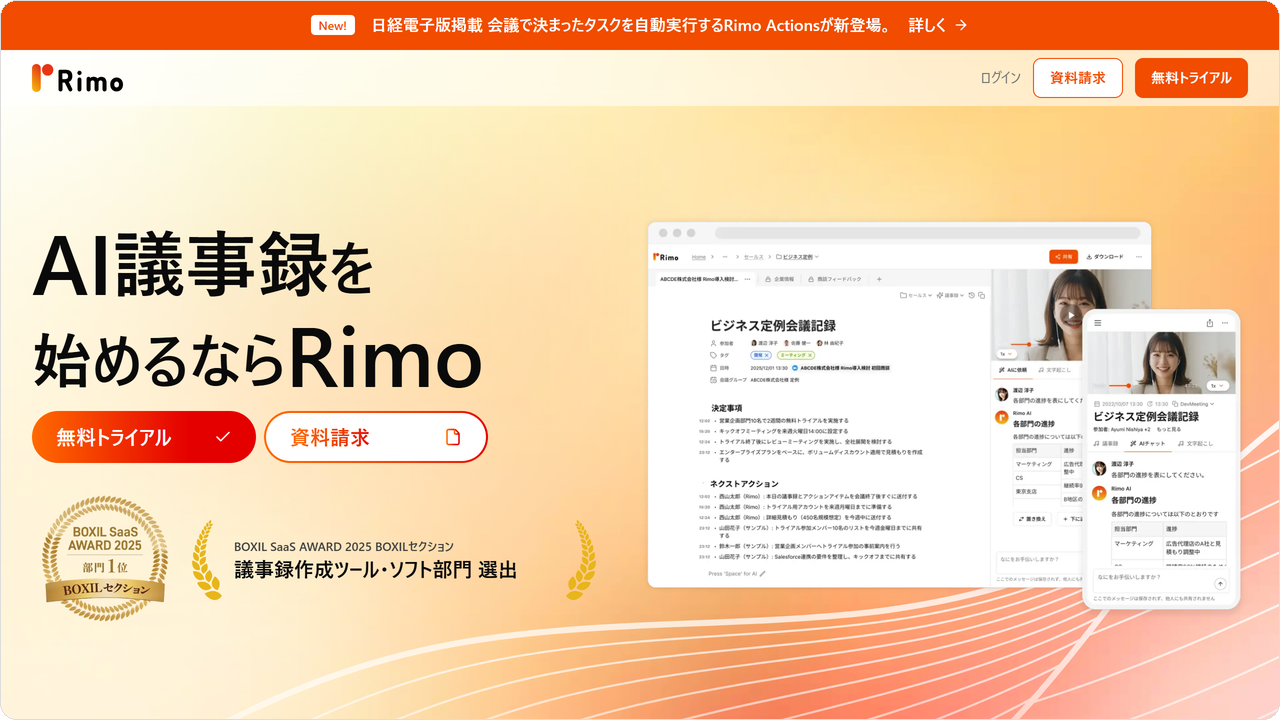Select the mobile 文字起こし tab
Viewport: 1280px width, 720px height.
1195,443
